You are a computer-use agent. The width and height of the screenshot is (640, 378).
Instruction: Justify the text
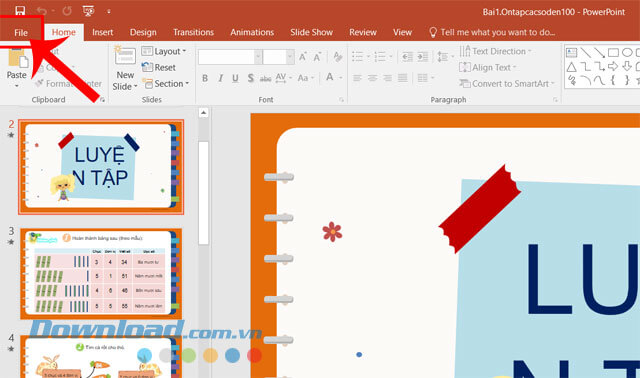[402, 78]
